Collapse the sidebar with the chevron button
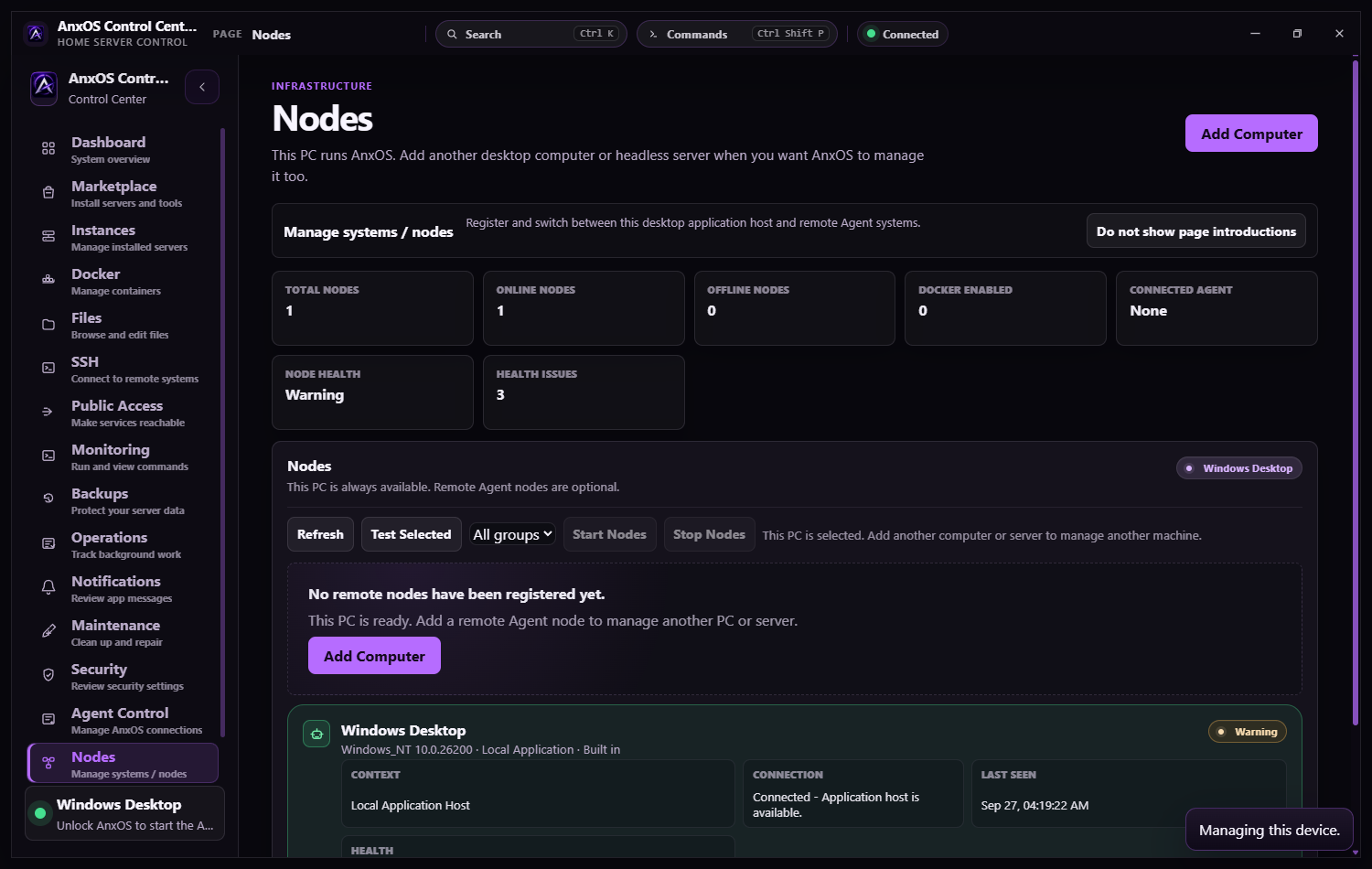This screenshot has width=1372, height=869. tap(202, 87)
